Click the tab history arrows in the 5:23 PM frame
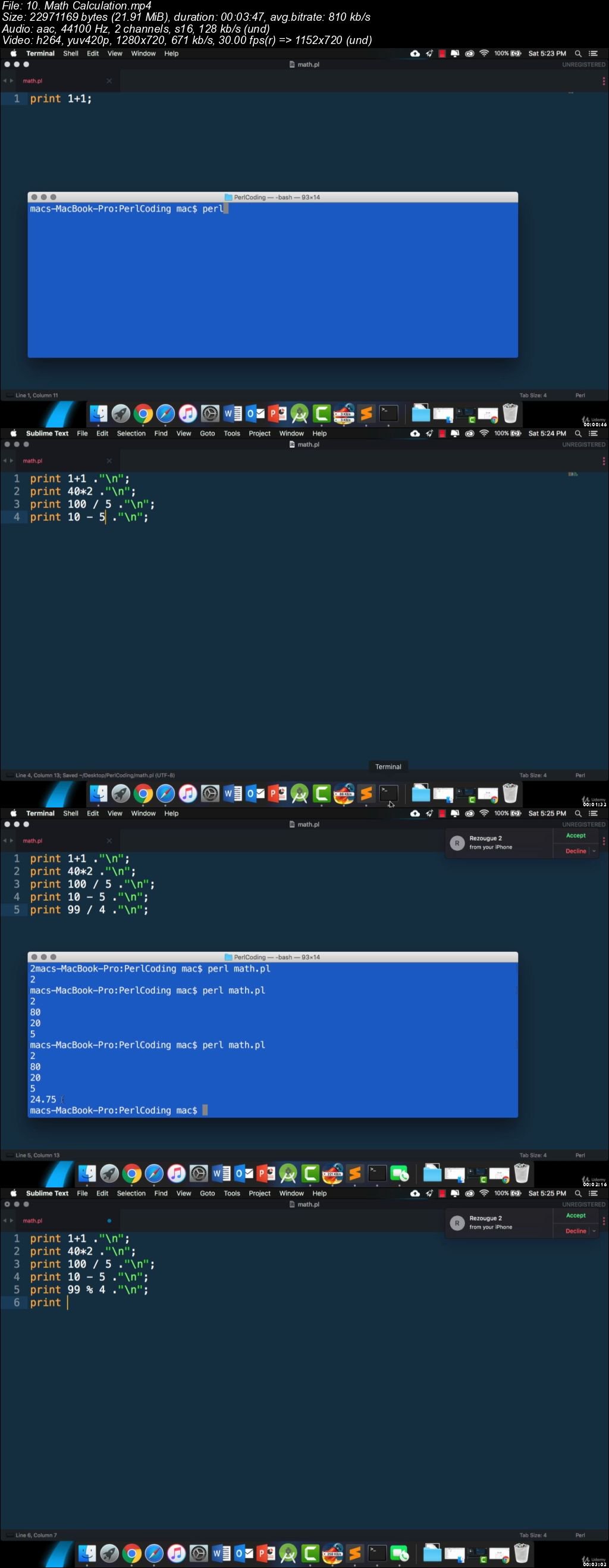This screenshot has width=609, height=1568. coord(8,80)
